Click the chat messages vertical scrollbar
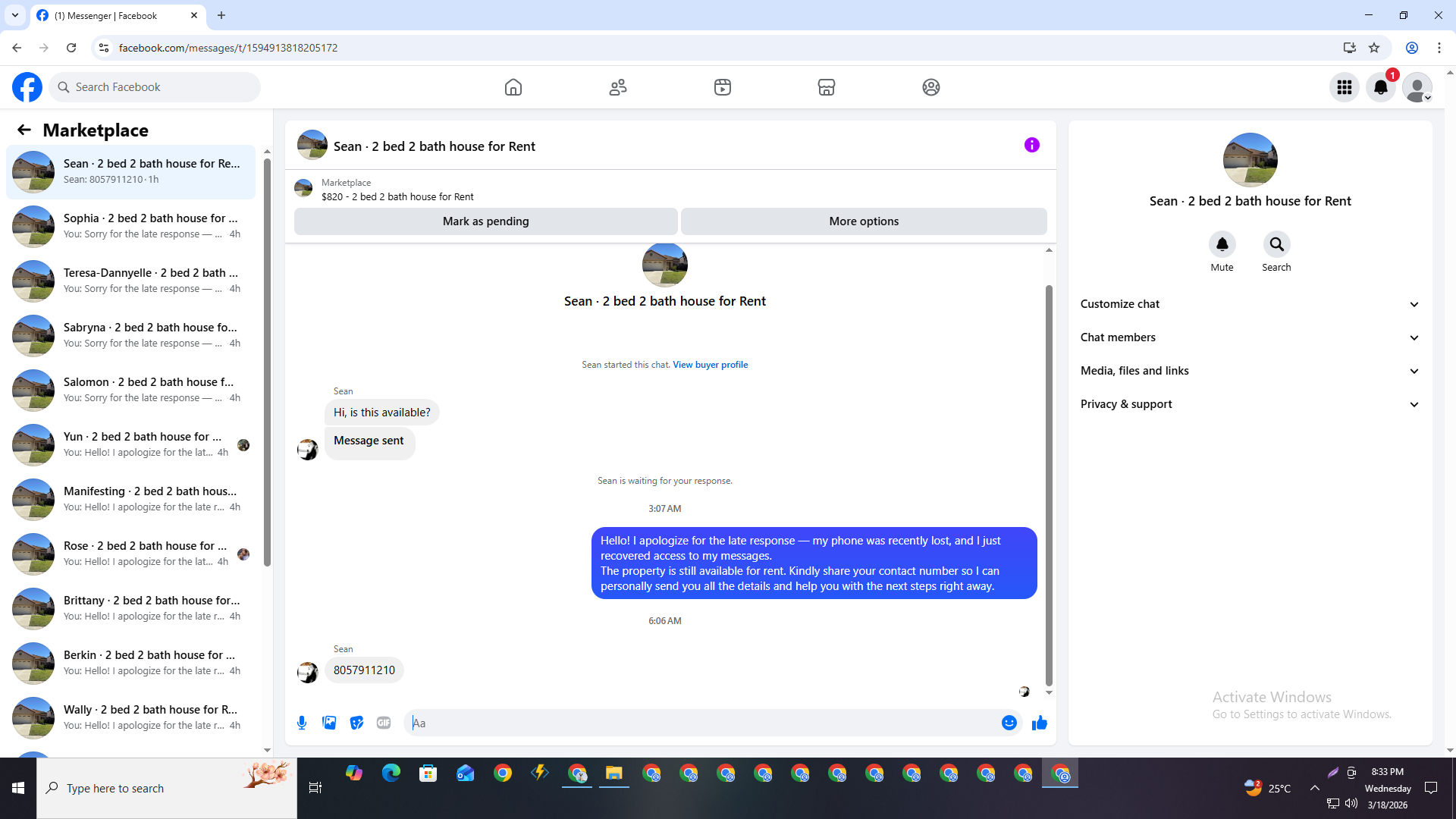Screen dimensions: 1456x819 click(x=1049, y=485)
